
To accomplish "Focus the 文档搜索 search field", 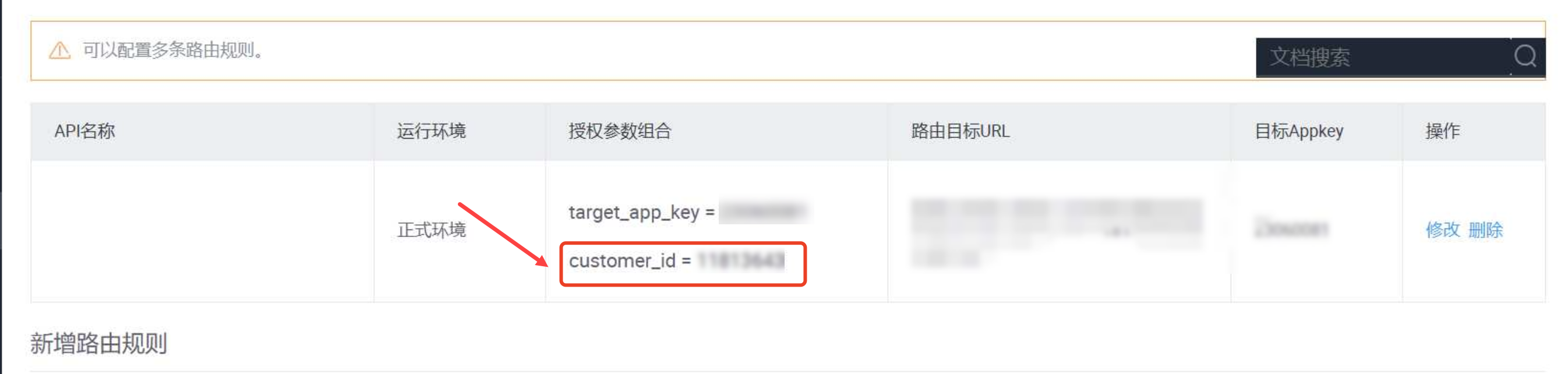I will [1383, 57].
